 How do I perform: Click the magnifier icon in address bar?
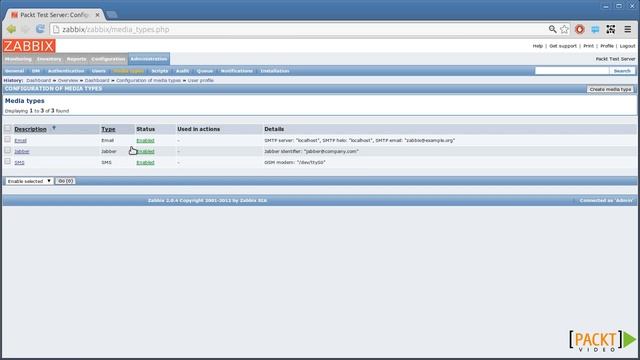[x=552, y=29]
